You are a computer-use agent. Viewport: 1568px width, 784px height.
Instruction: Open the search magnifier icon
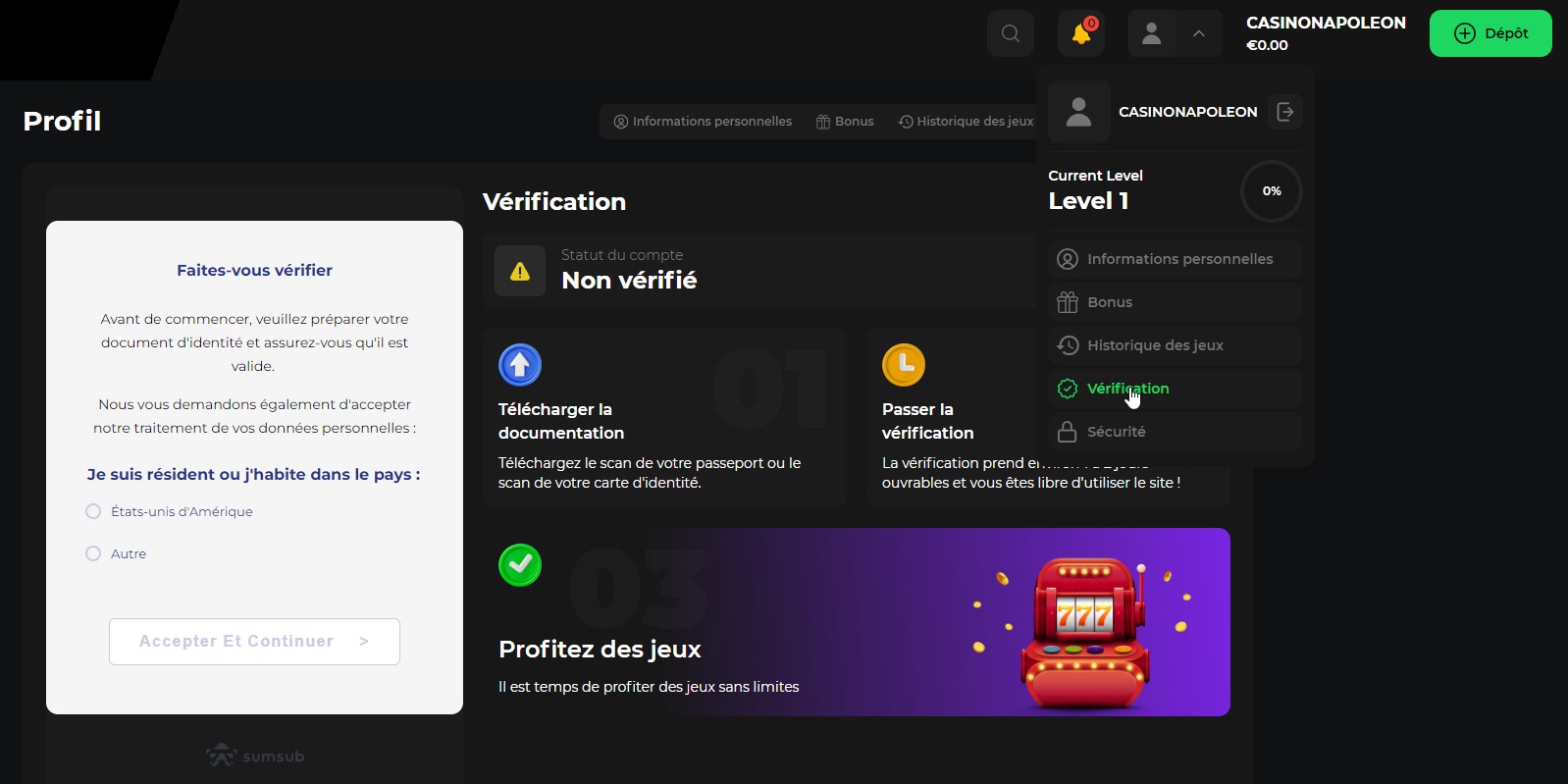coord(1010,33)
